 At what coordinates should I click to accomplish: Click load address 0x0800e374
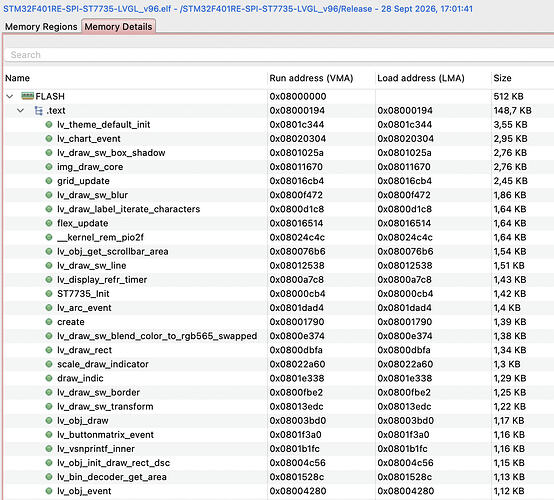(x=405, y=336)
